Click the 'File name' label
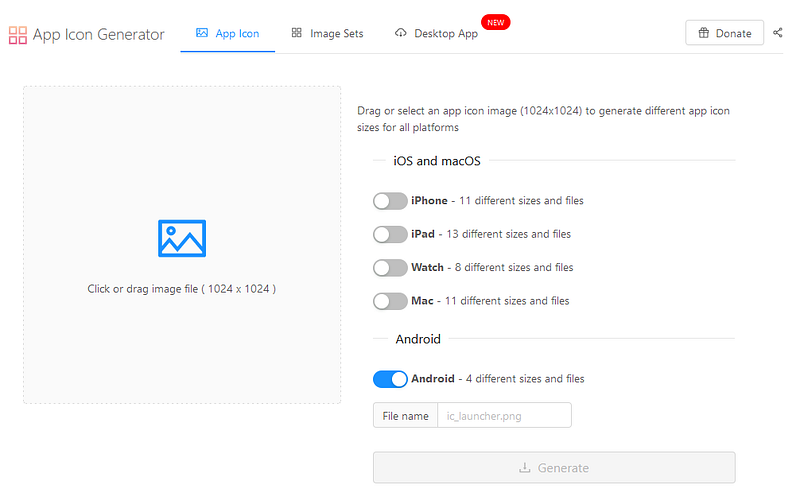Image resolution: width=800 pixels, height=496 pixels. click(x=406, y=416)
